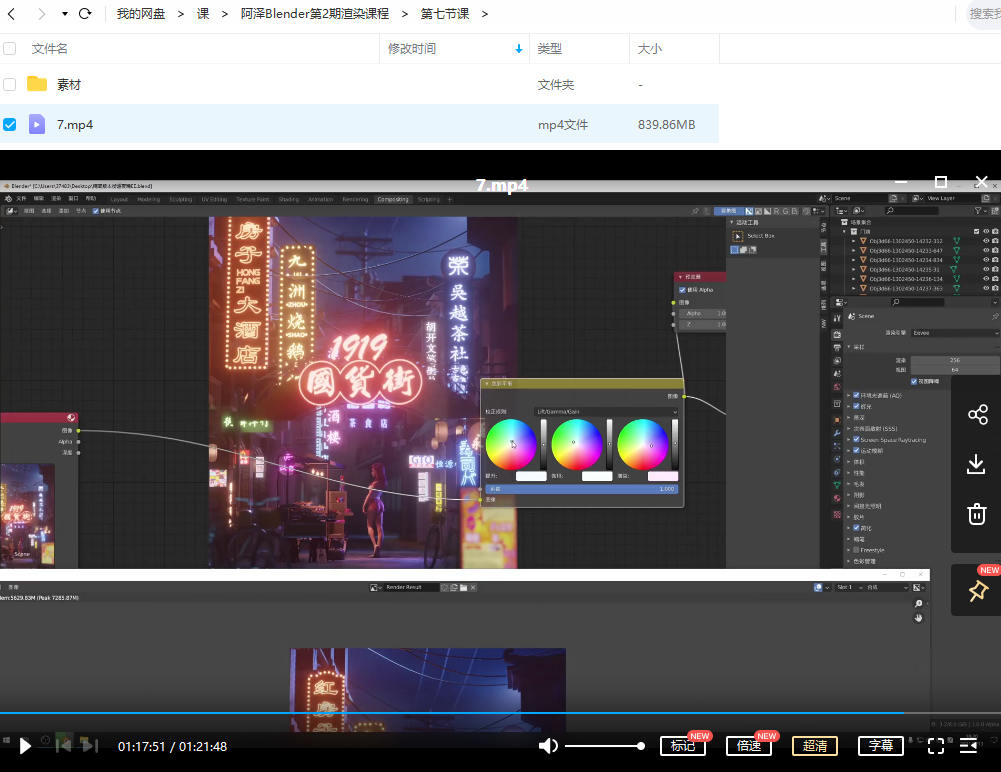Toggle subtitles with the 字幕 button

click(880, 746)
